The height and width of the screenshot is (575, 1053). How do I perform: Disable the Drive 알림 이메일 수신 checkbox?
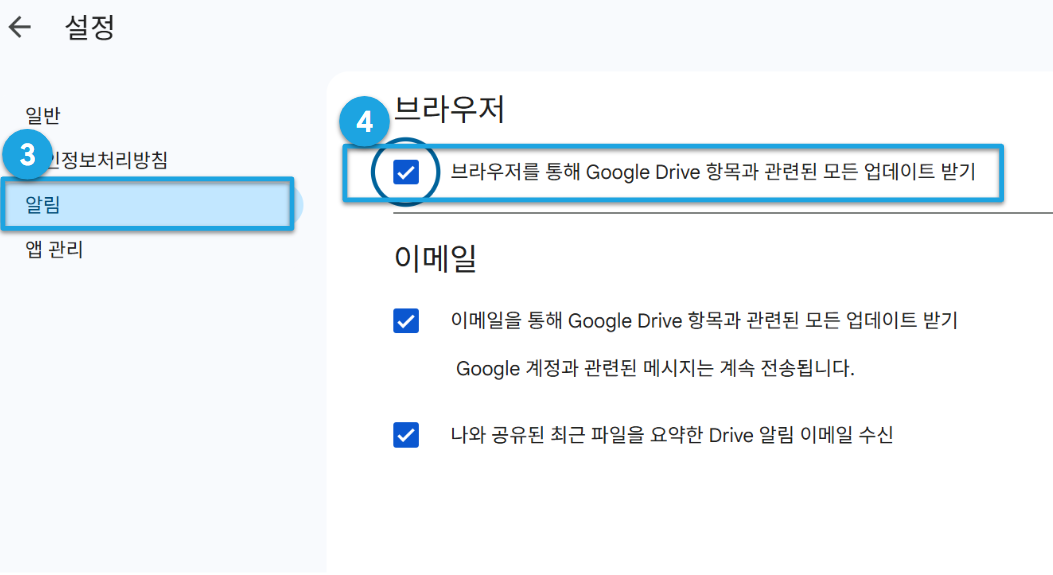(x=406, y=435)
